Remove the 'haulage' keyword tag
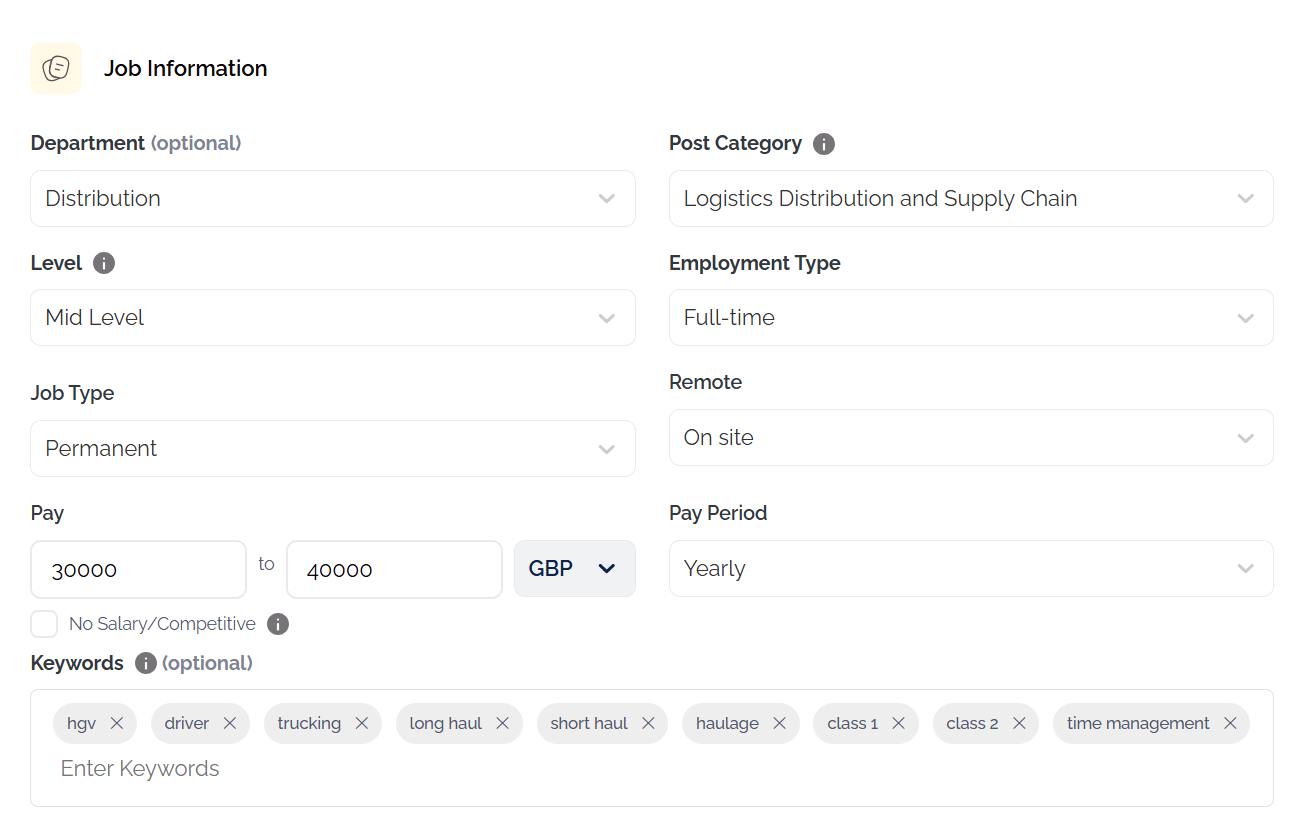Viewport: 1300px width, 826px height. 779,723
